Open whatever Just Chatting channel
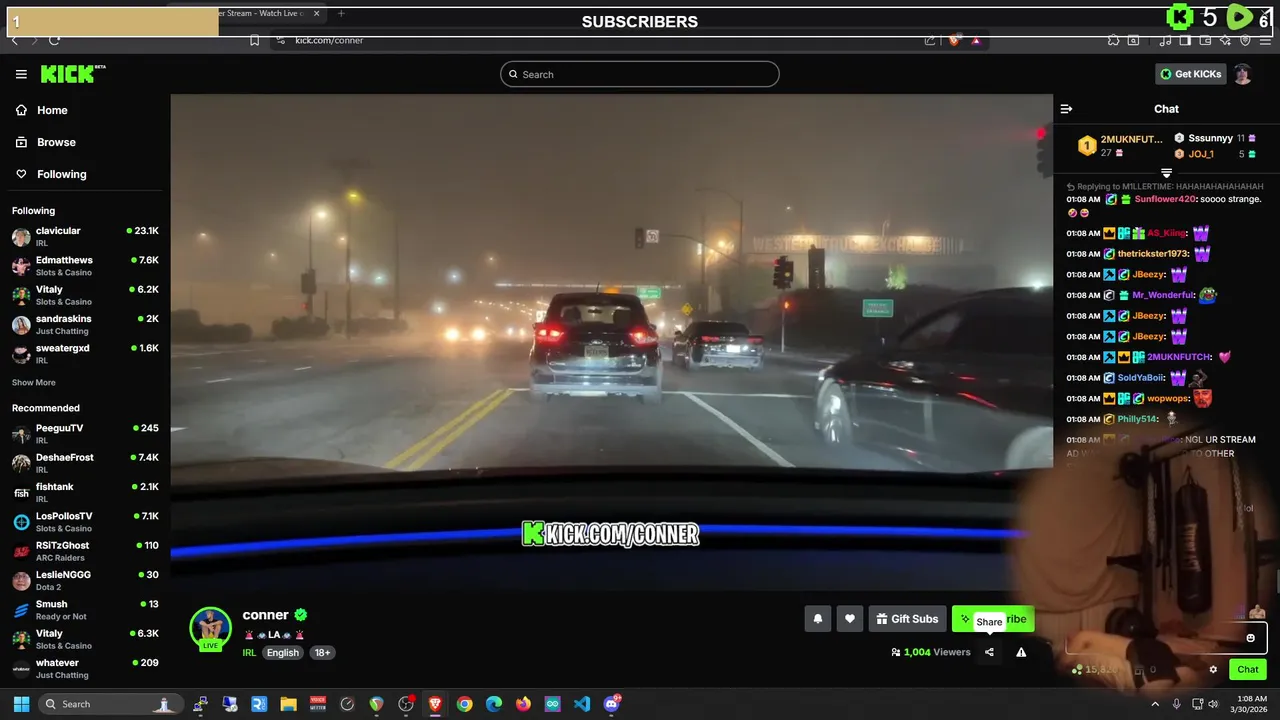The height and width of the screenshot is (720, 1280). point(85,668)
